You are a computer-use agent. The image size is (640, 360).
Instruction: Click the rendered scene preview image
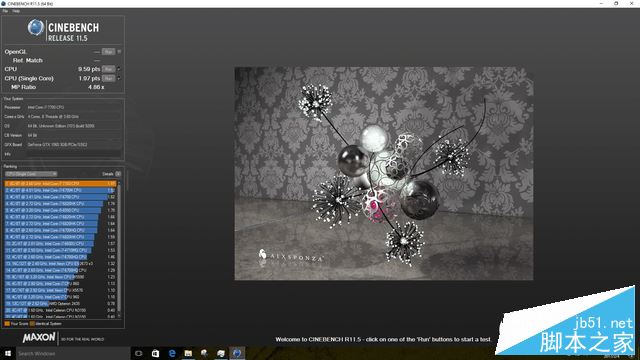point(384,173)
